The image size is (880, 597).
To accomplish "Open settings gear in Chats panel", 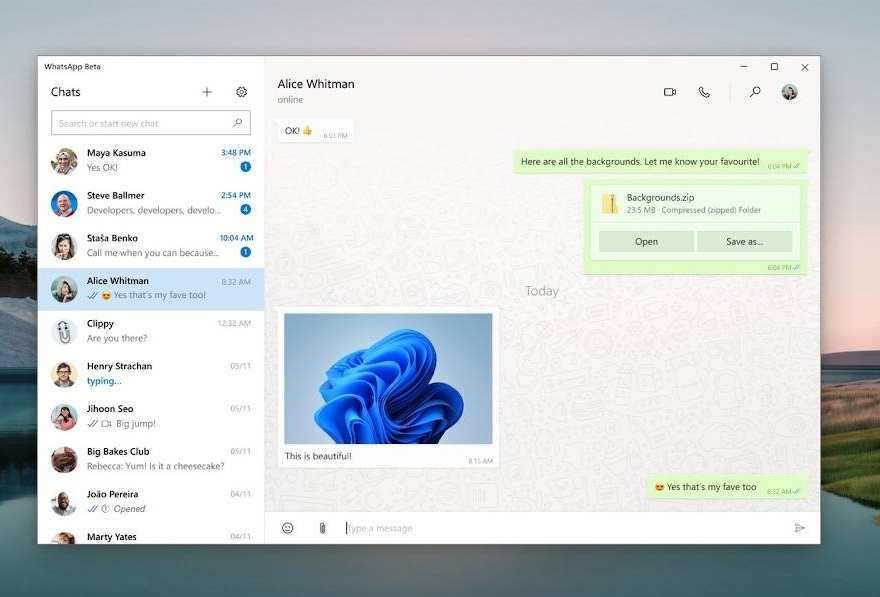I will click(241, 92).
